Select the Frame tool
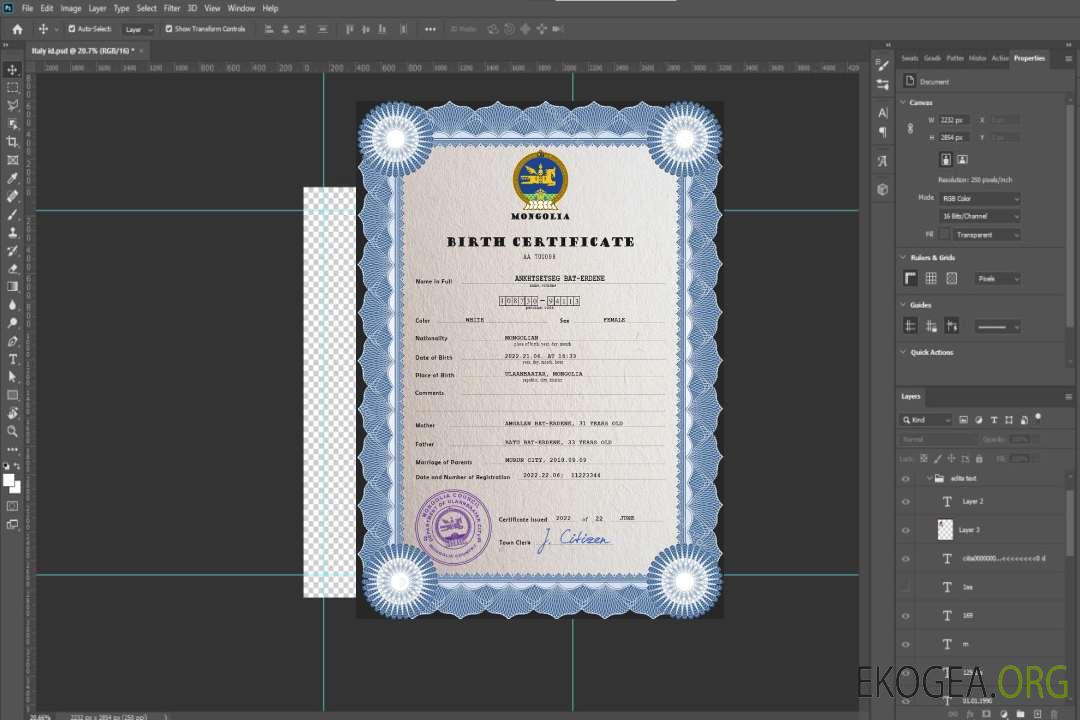This screenshot has height=720, width=1080. [12, 160]
